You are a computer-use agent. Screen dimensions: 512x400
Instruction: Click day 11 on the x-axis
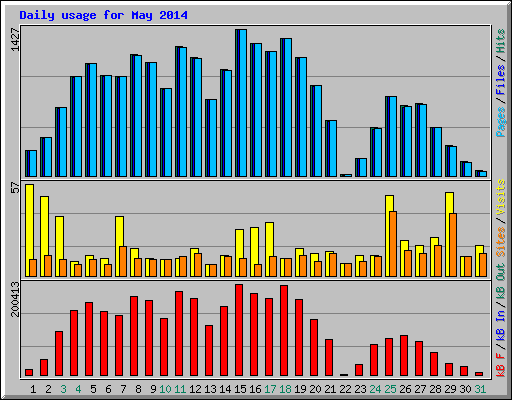point(180,389)
